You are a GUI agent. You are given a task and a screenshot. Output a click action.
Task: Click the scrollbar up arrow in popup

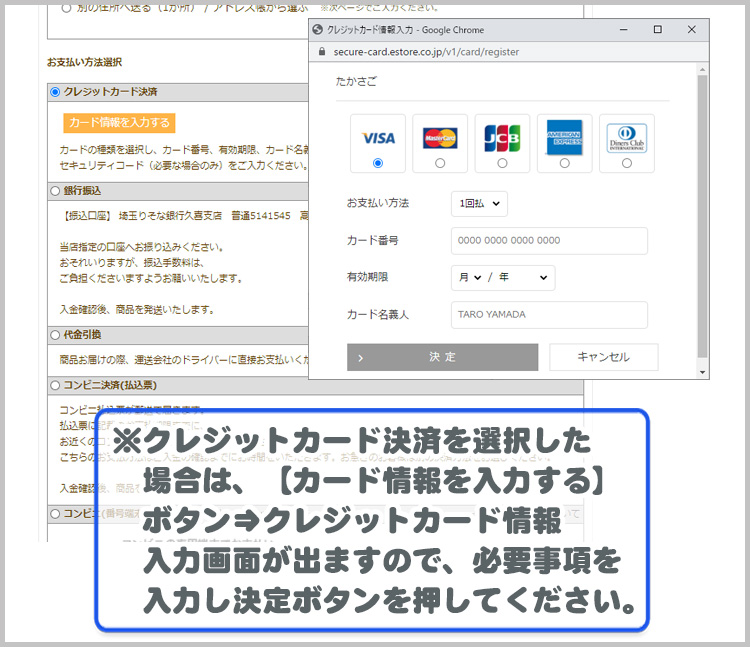tap(702, 70)
